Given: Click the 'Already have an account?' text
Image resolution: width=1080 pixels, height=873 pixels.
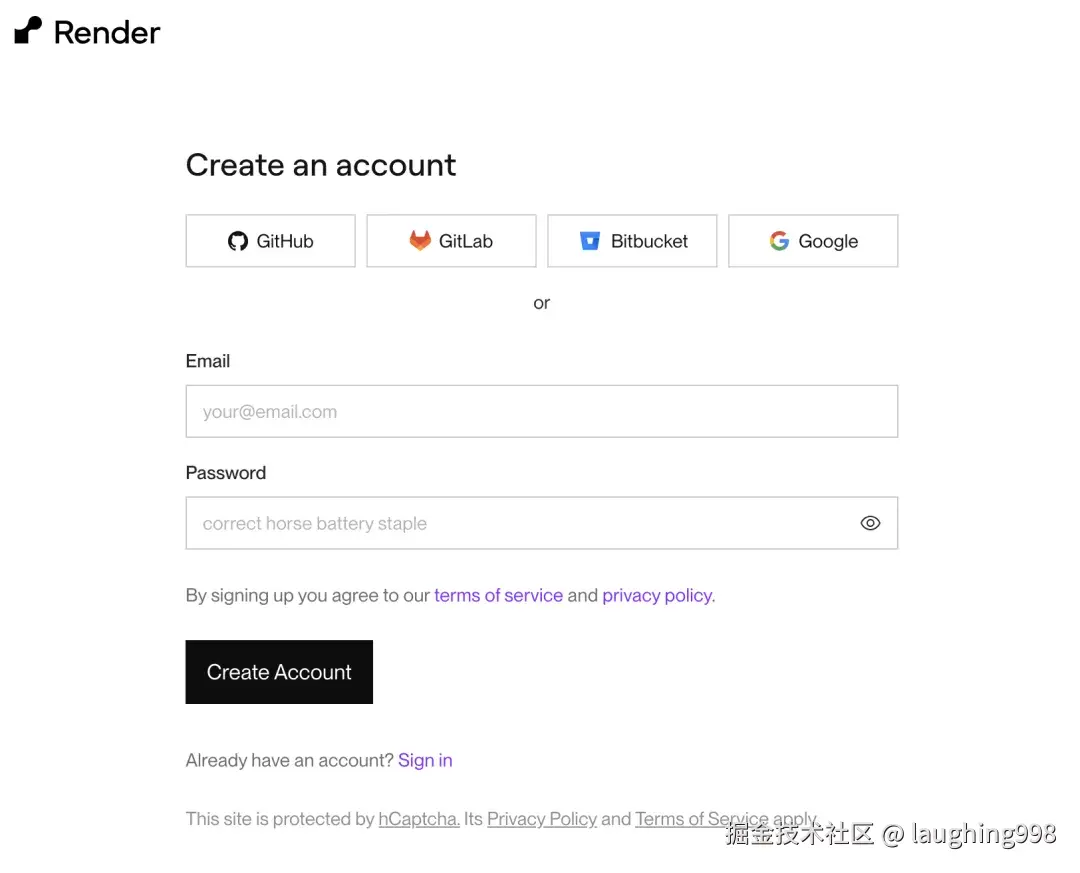Looking at the screenshot, I should (289, 761).
